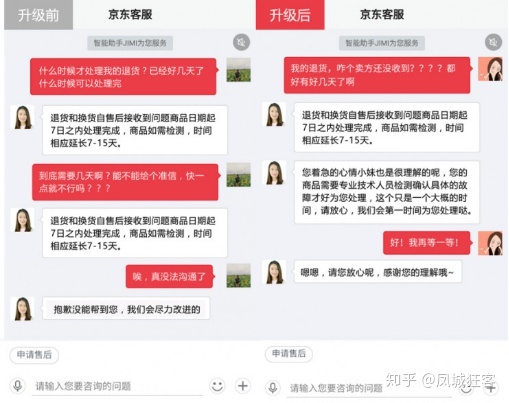
Task: Click the 申请售后 button in right chat
Action: click(x=289, y=353)
